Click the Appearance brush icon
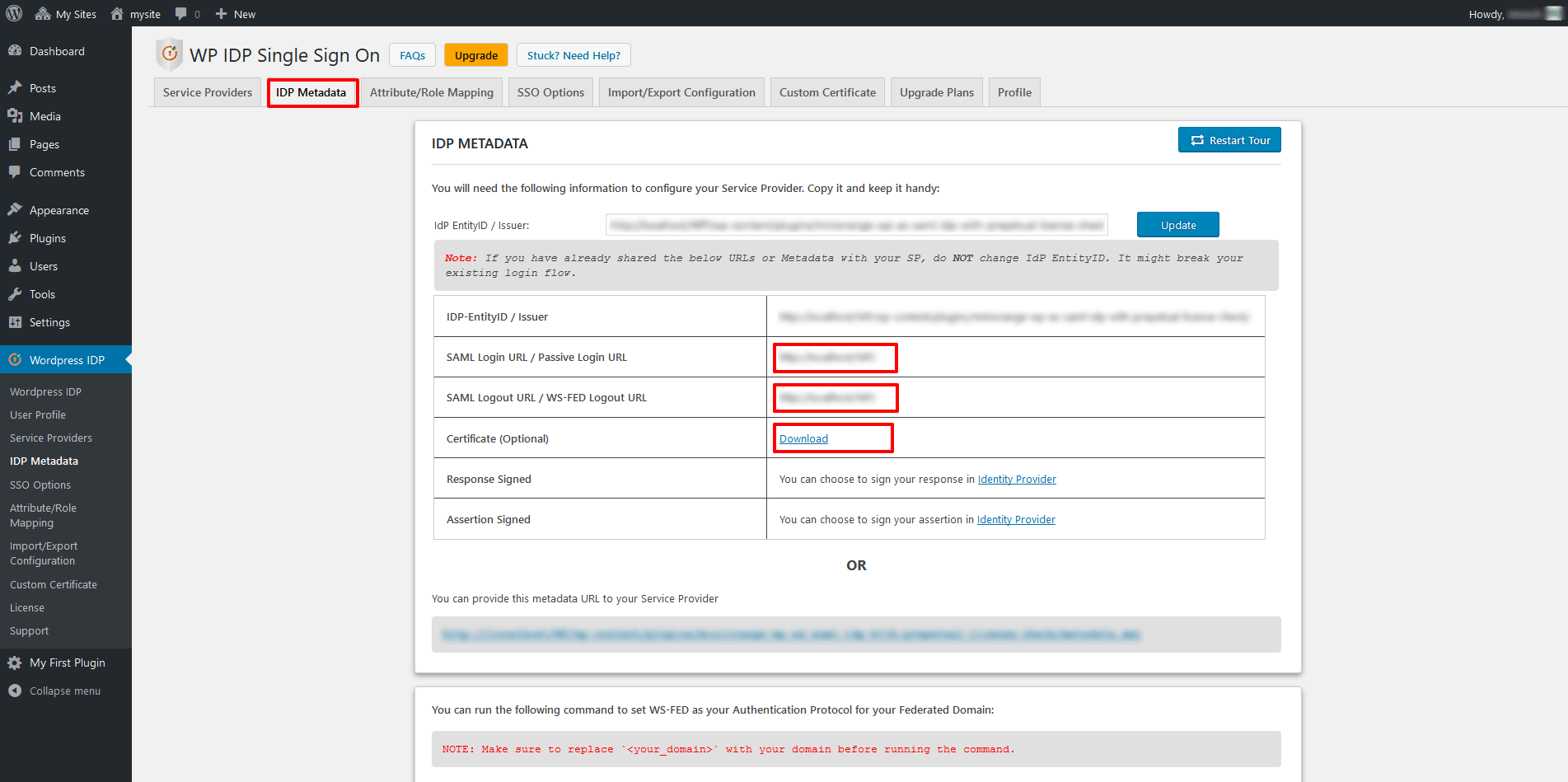Screen dimensions: 1568x782 15,209
